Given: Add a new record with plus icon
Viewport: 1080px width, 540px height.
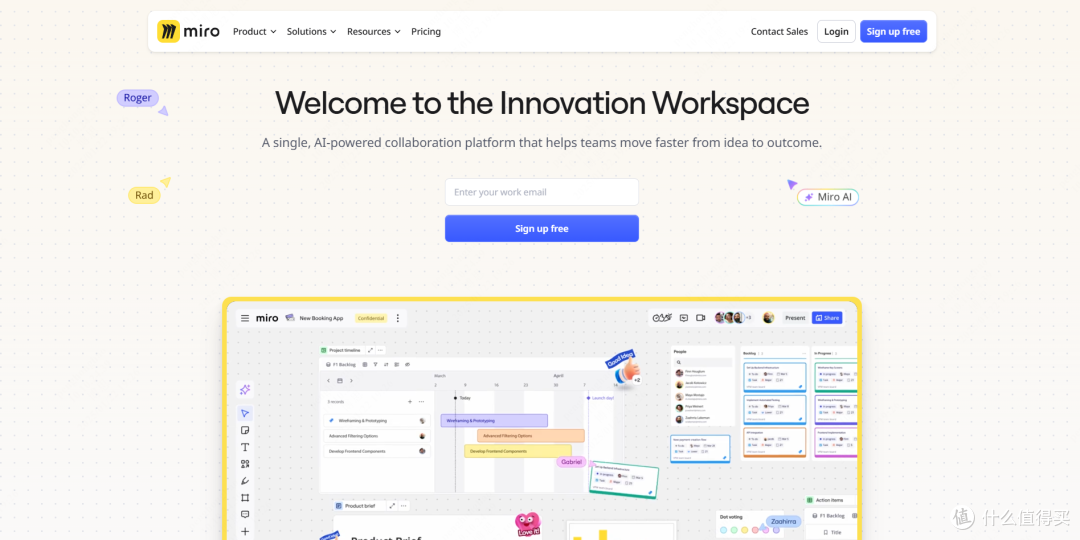Looking at the screenshot, I should [410, 402].
